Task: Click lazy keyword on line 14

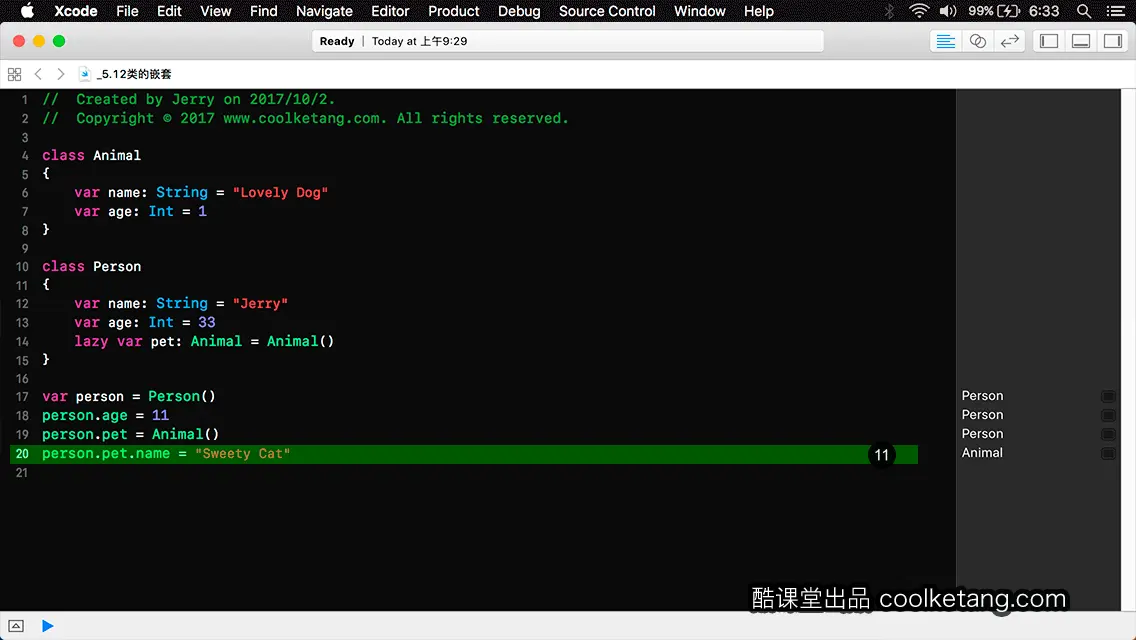Action: tap(91, 341)
